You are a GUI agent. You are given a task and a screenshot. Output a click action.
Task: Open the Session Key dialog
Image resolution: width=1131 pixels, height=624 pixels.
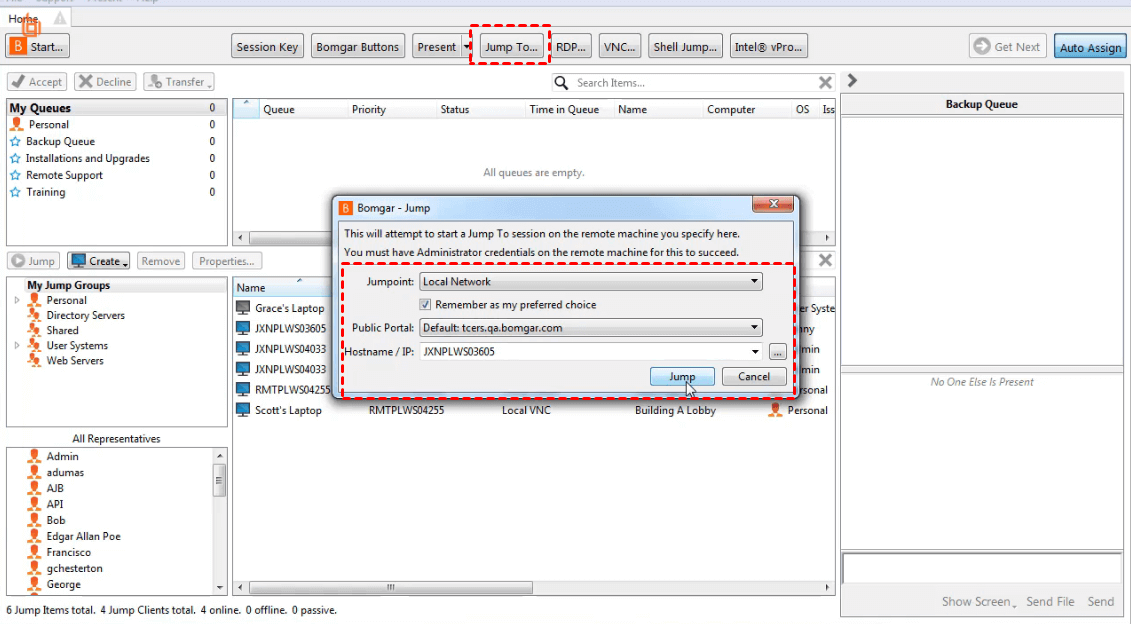(267, 47)
